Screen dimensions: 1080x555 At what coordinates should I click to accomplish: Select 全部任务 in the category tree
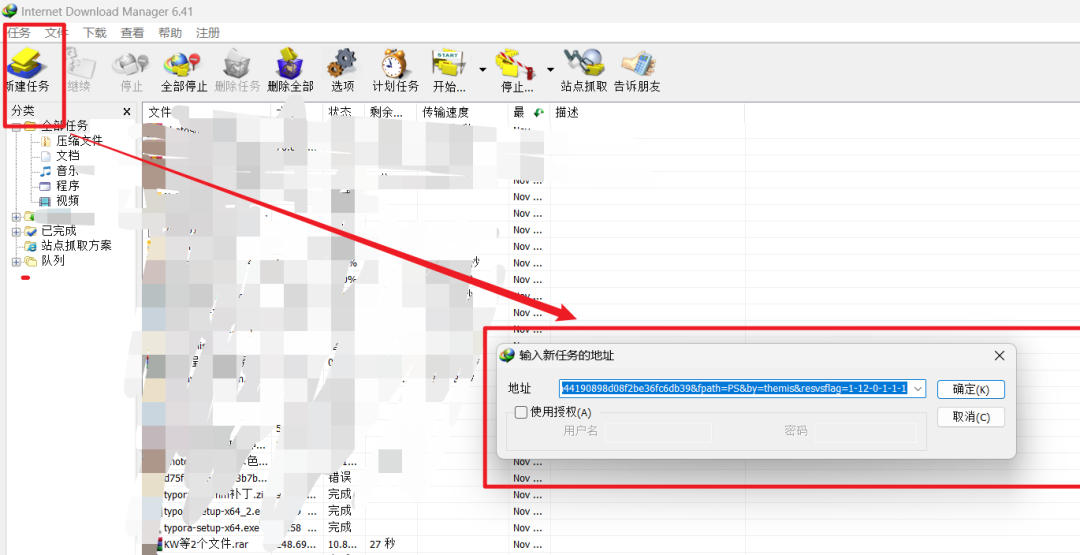pos(64,125)
